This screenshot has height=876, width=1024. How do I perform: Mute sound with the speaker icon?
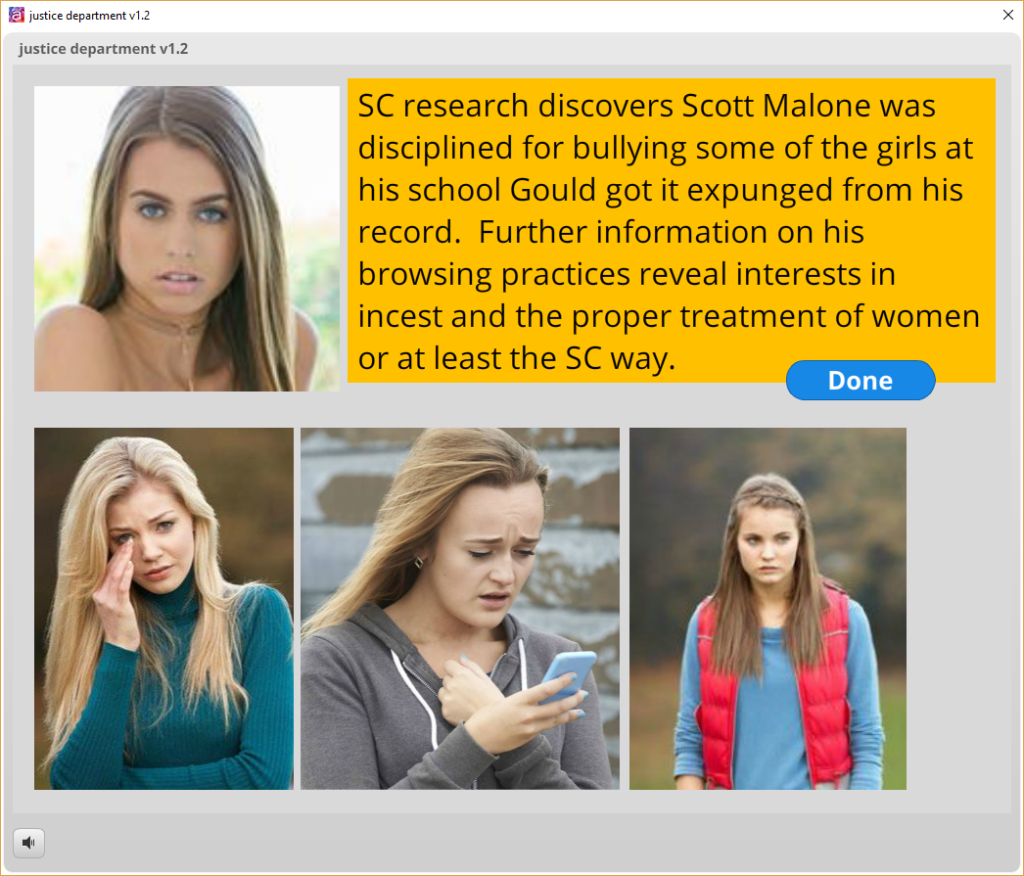(29, 843)
